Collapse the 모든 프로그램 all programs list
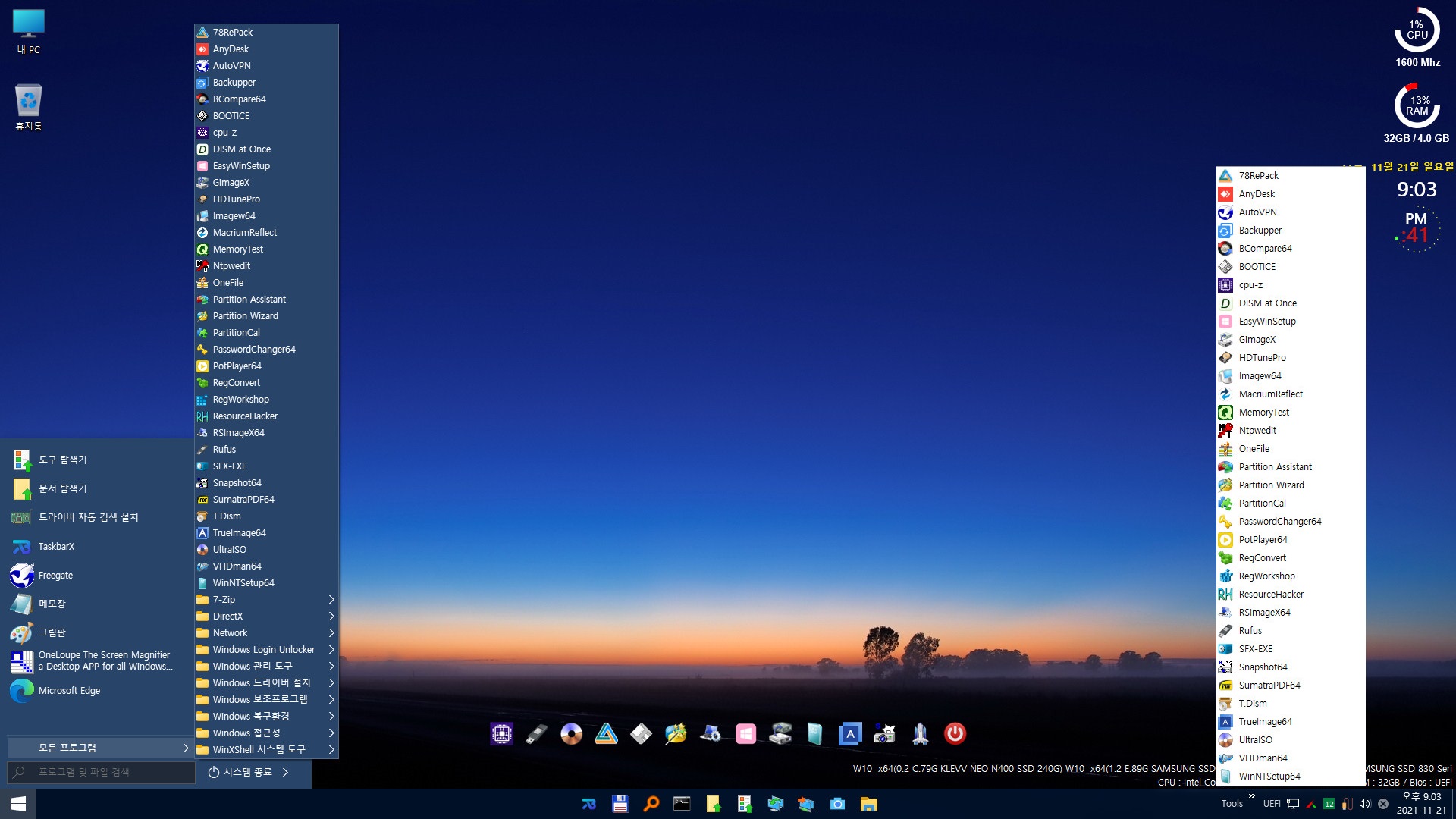This screenshot has width=1456, height=819. coord(100,748)
